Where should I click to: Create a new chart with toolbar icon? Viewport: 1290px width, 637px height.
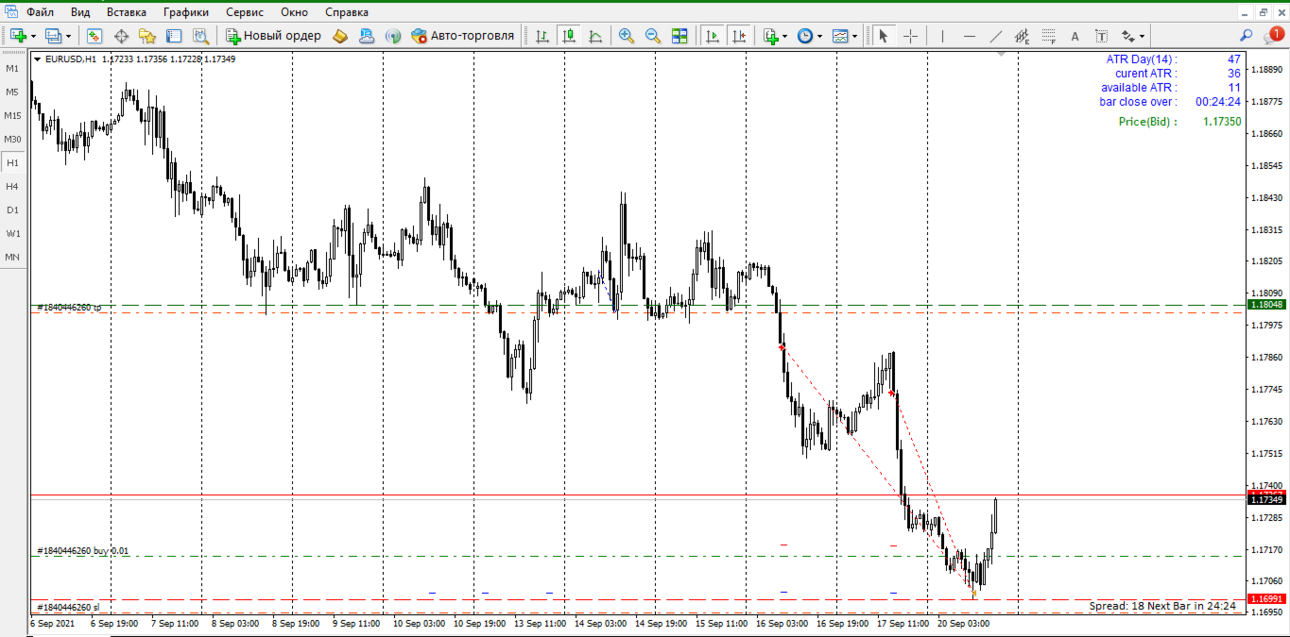coord(18,36)
